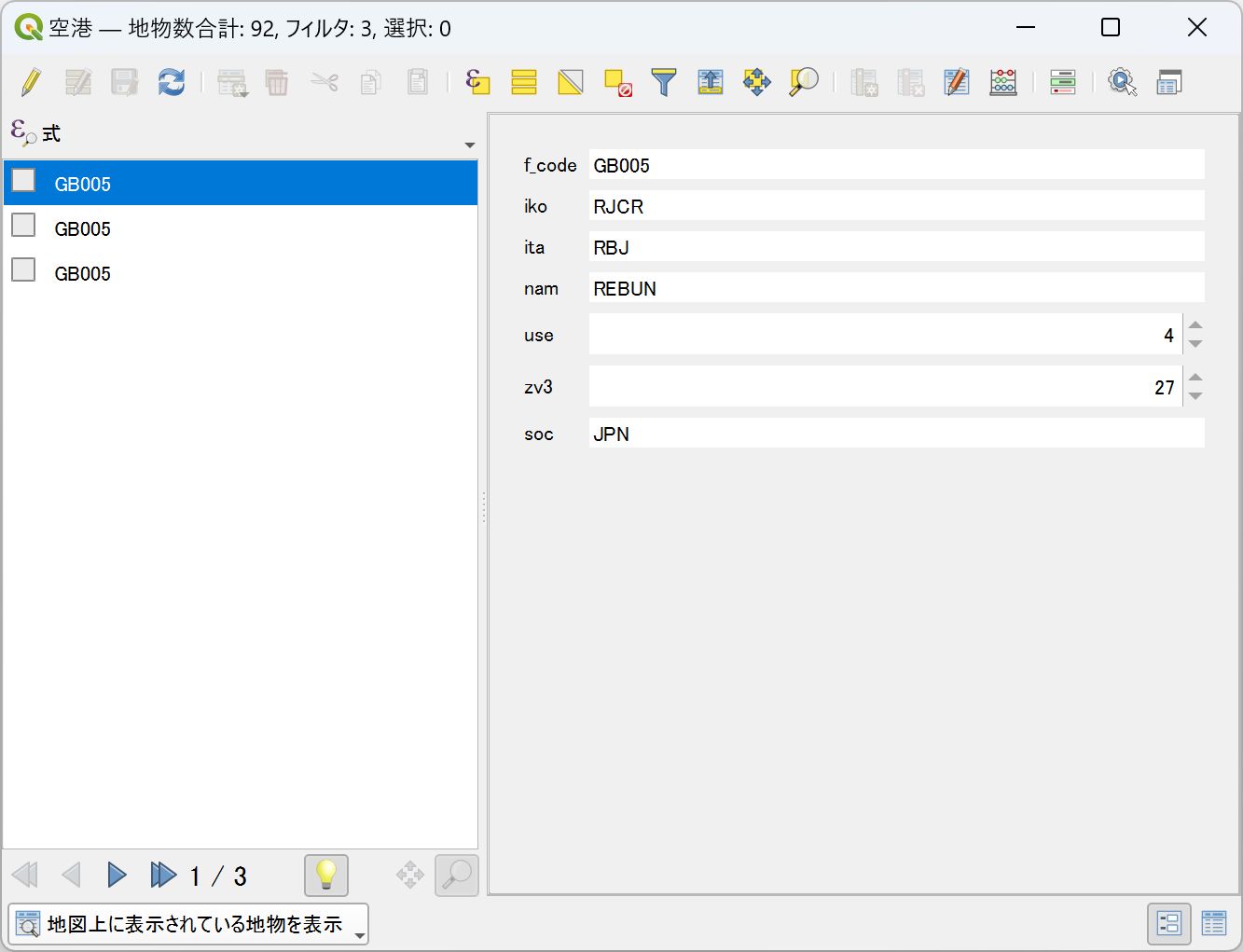
Task: Click the Actions gear icon
Action: pos(1122,82)
